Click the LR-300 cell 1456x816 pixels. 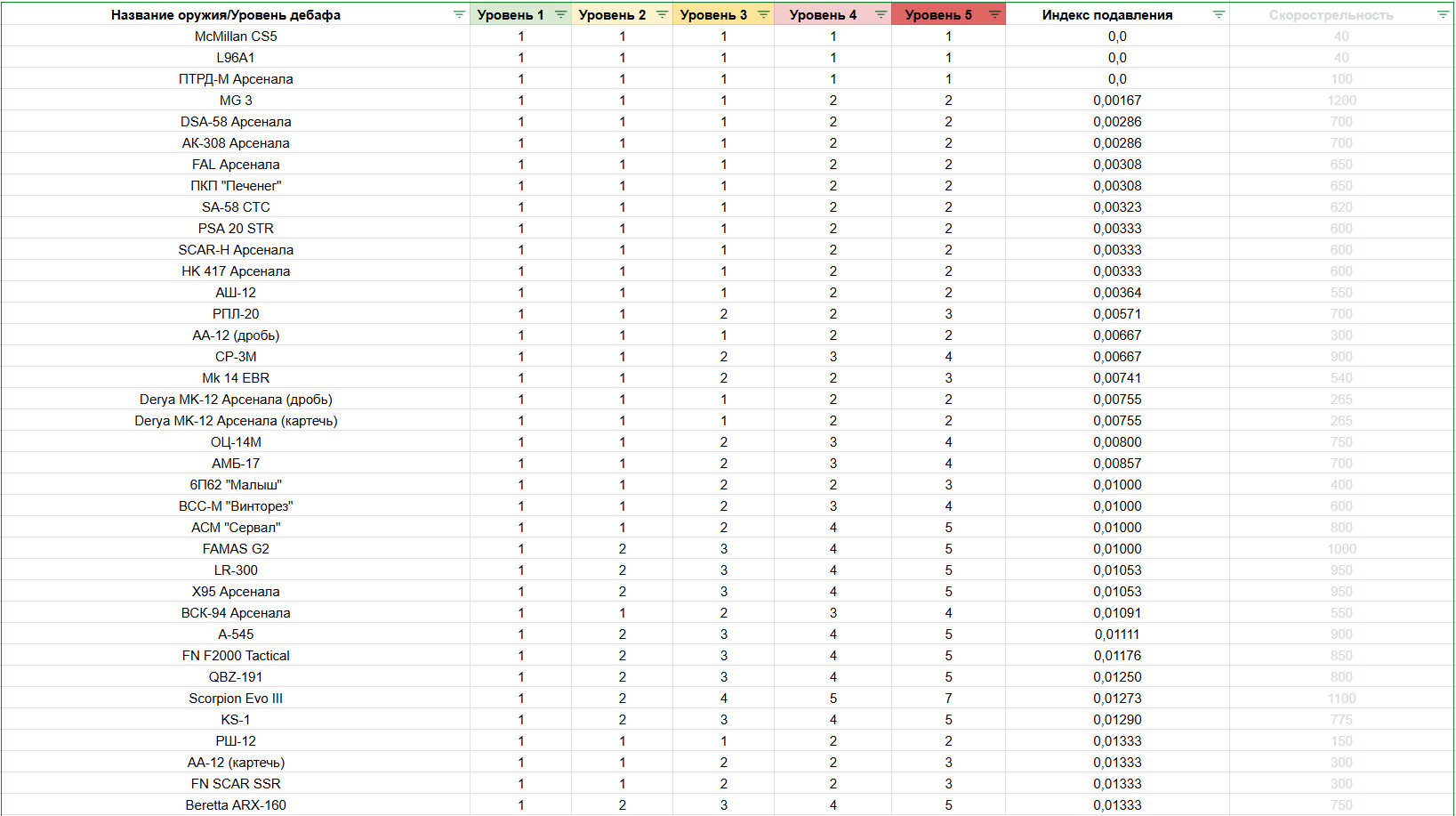click(x=236, y=570)
